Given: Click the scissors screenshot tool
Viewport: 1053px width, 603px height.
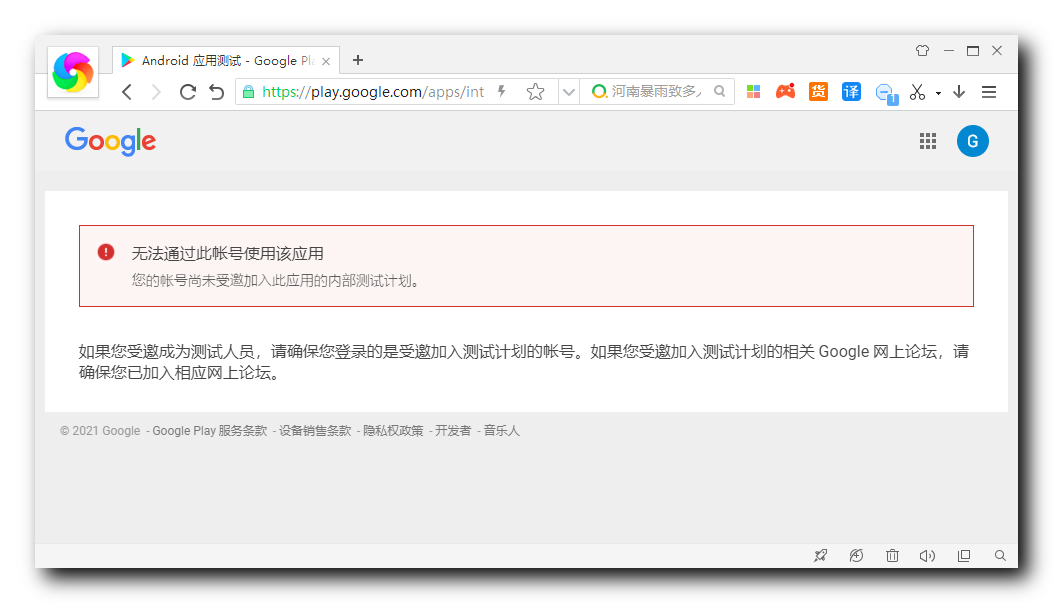Looking at the screenshot, I should coord(917,92).
